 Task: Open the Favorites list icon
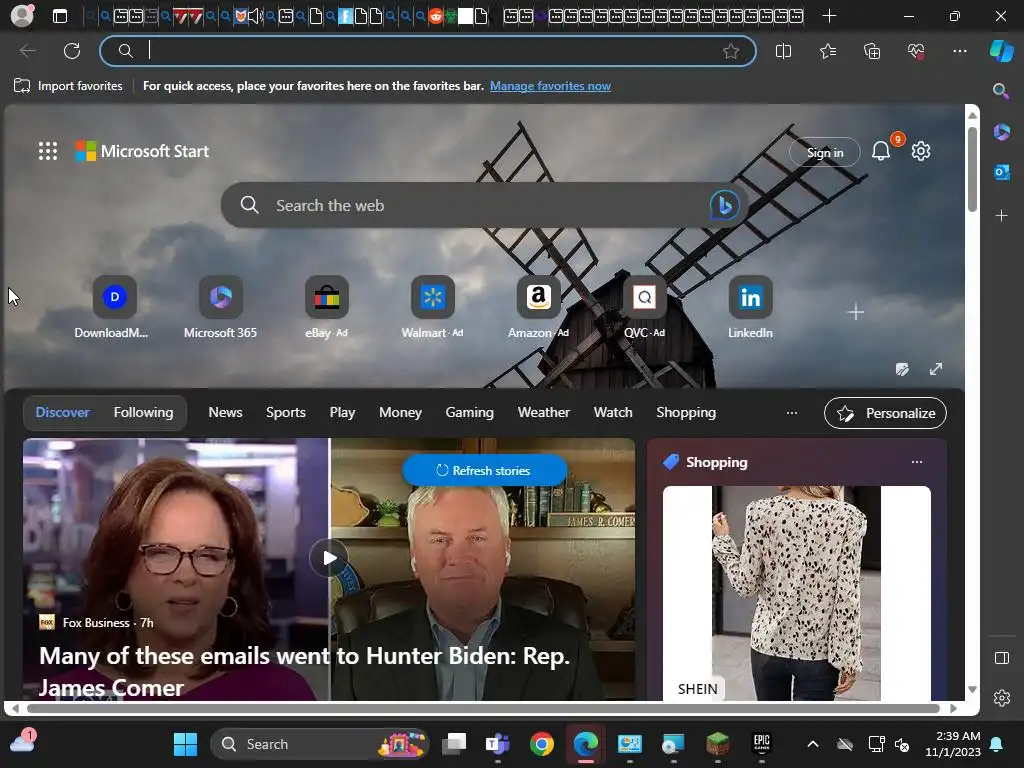pos(827,51)
